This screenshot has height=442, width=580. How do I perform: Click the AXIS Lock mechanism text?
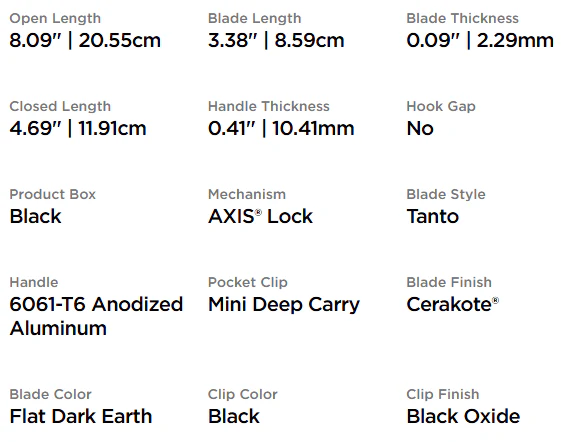point(260,216)
